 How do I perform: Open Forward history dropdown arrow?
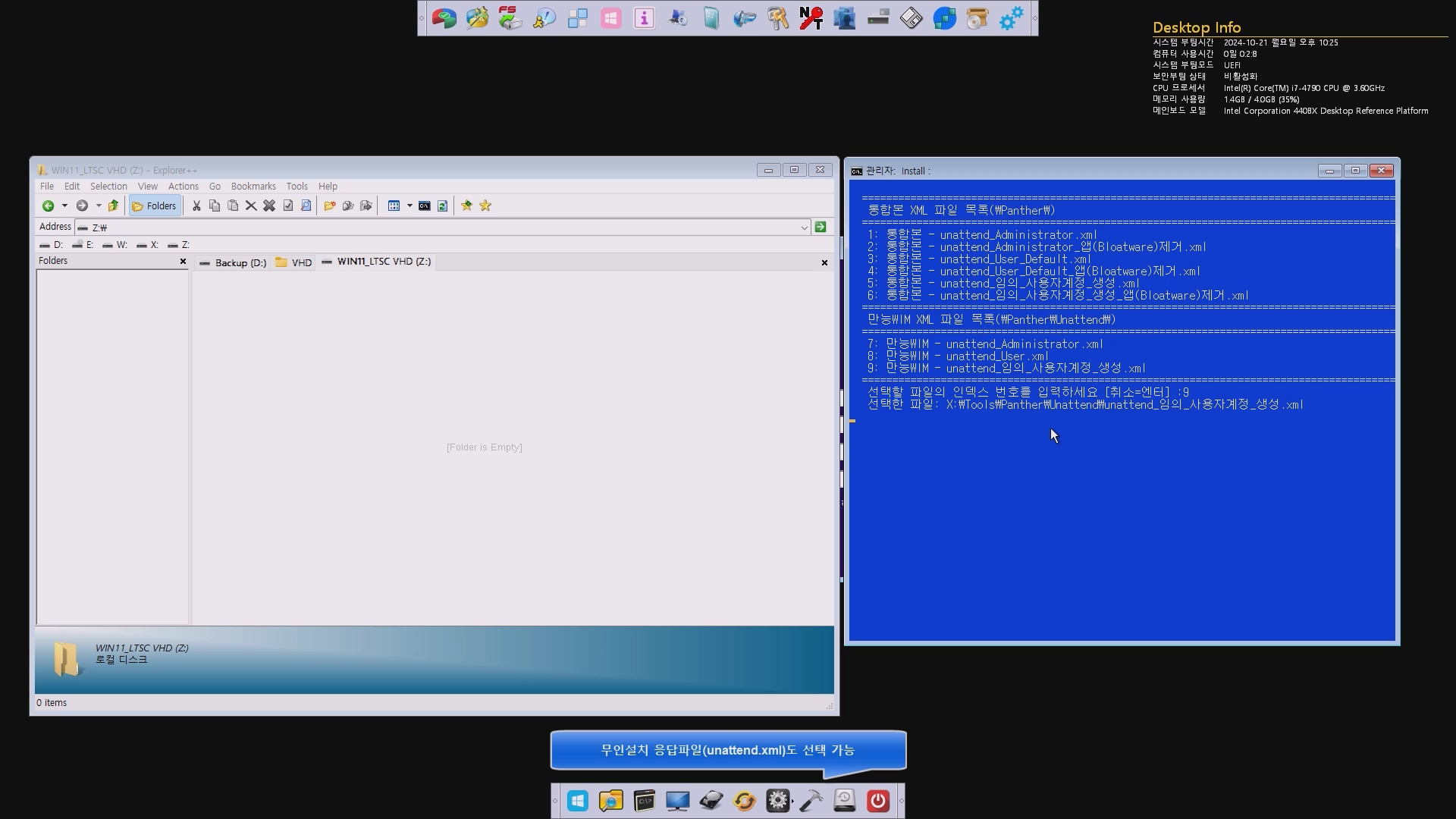99,206
